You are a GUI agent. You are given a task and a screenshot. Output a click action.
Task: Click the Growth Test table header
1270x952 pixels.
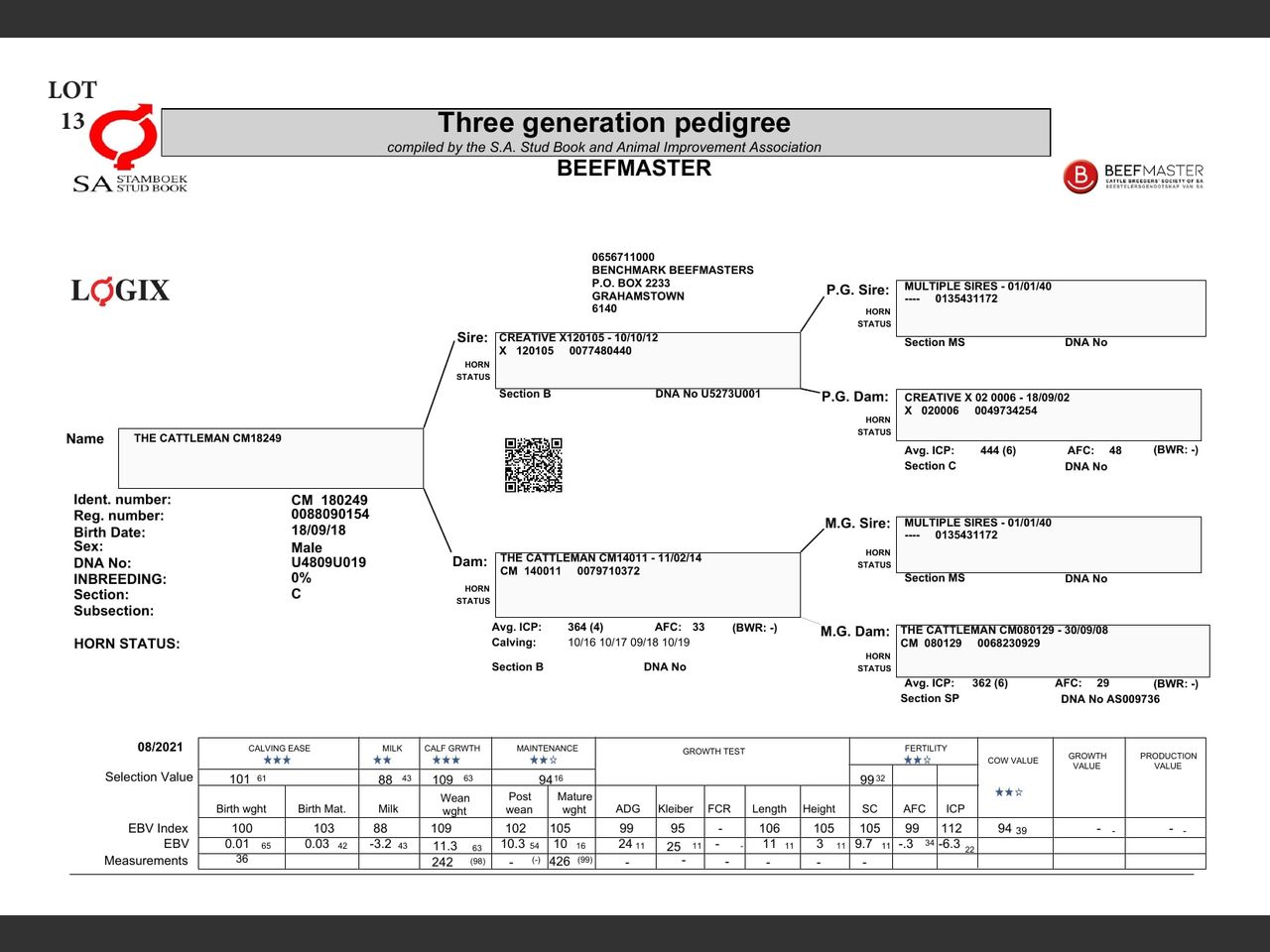point(713,752)
